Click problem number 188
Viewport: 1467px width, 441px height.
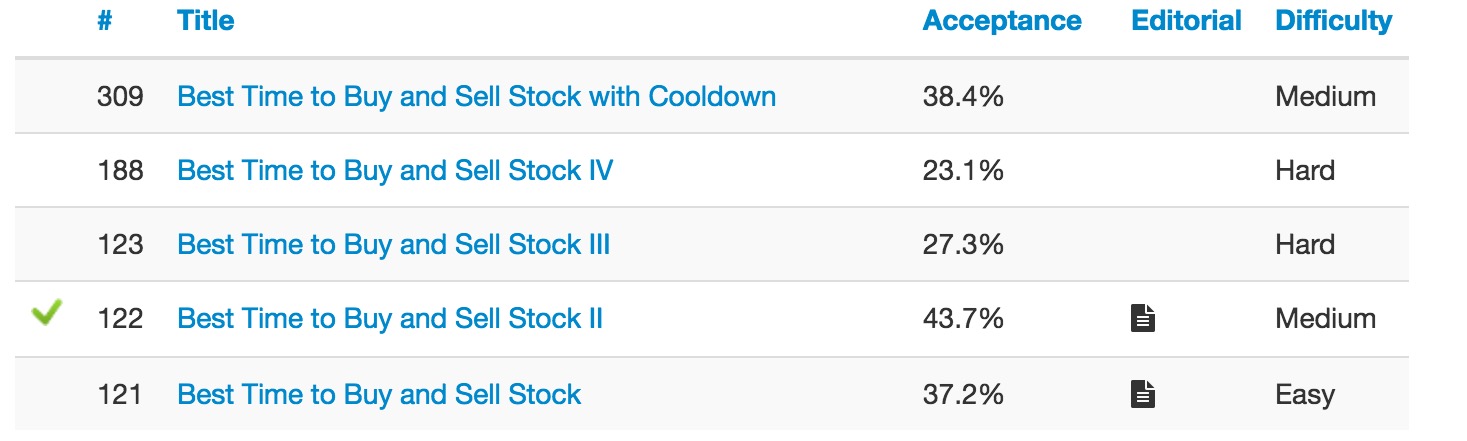tap(120, 171)
